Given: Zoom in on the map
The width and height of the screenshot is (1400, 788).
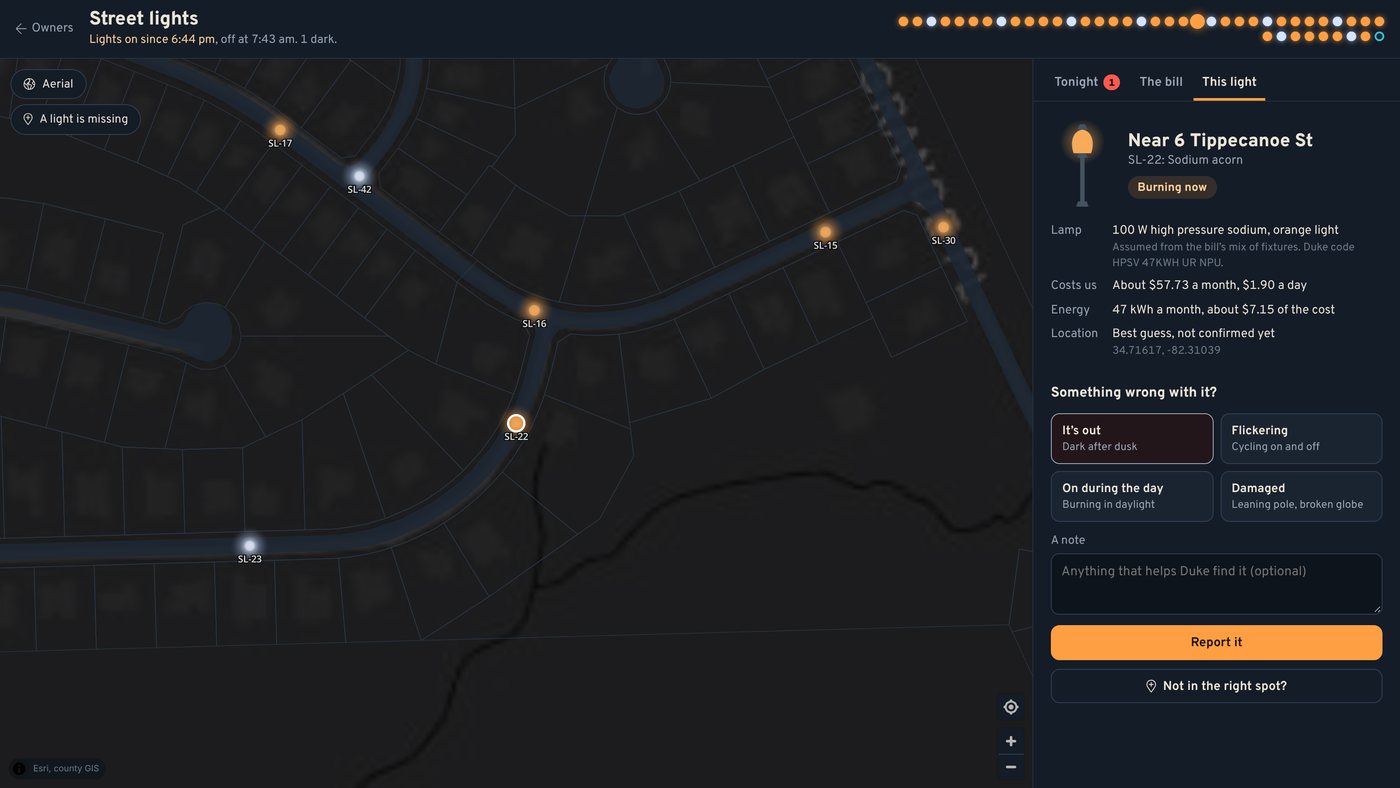Looking at the screenshot, I should pos(1011,741).
